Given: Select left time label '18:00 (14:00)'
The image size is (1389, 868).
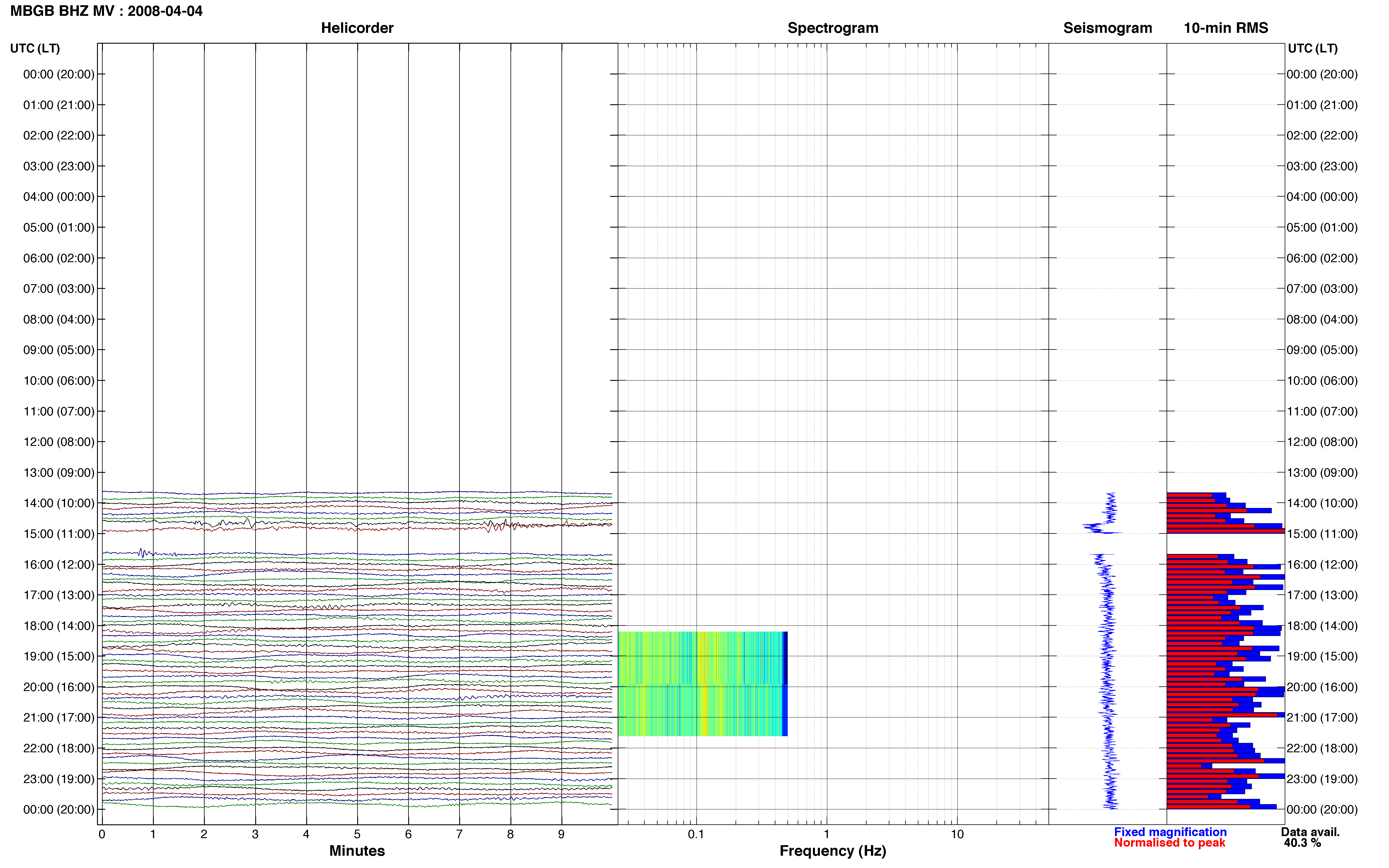Looking at the screenshot, I should tap(59, 626).
